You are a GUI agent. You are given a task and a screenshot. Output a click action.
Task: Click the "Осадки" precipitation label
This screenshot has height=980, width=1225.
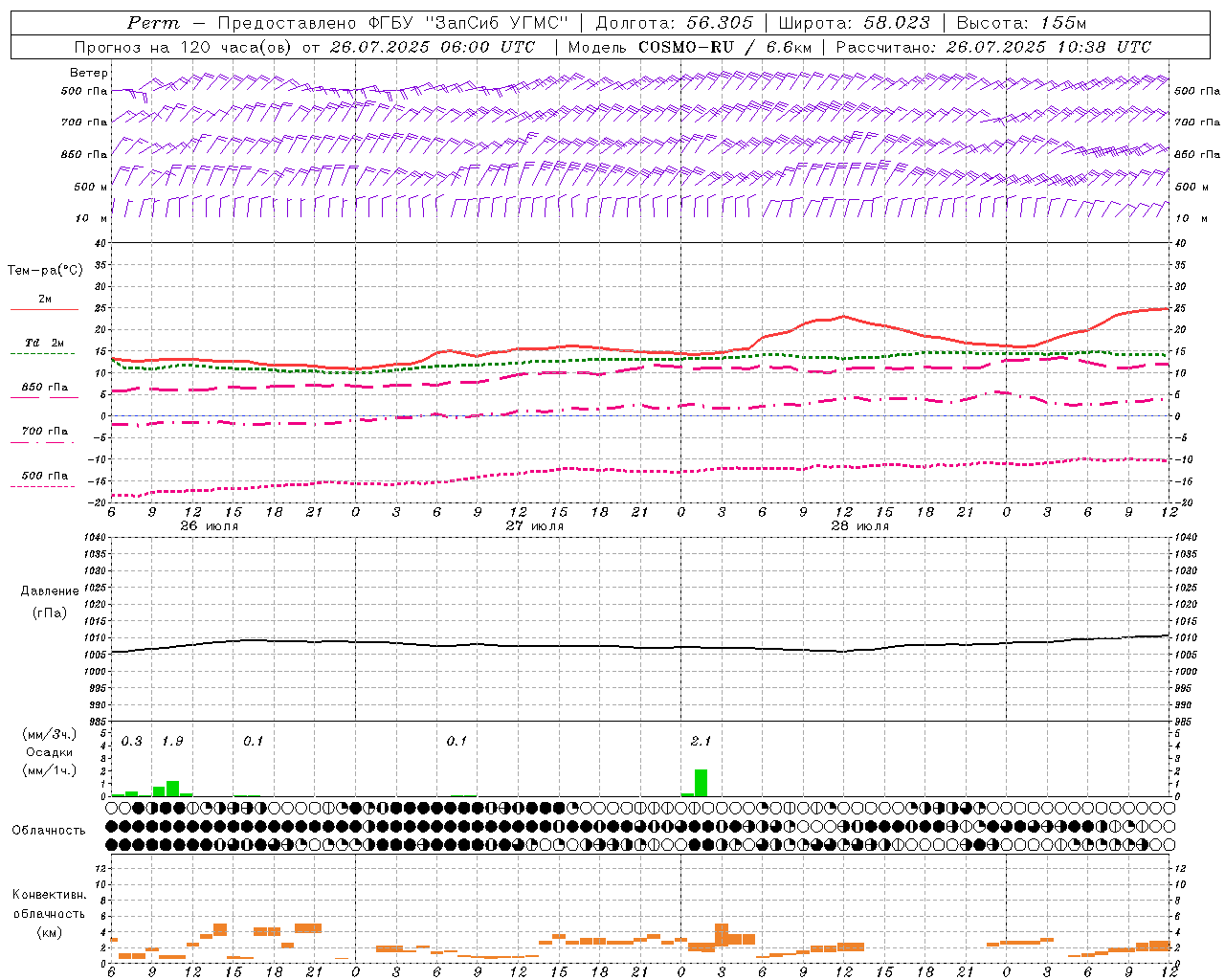point(50,752)
